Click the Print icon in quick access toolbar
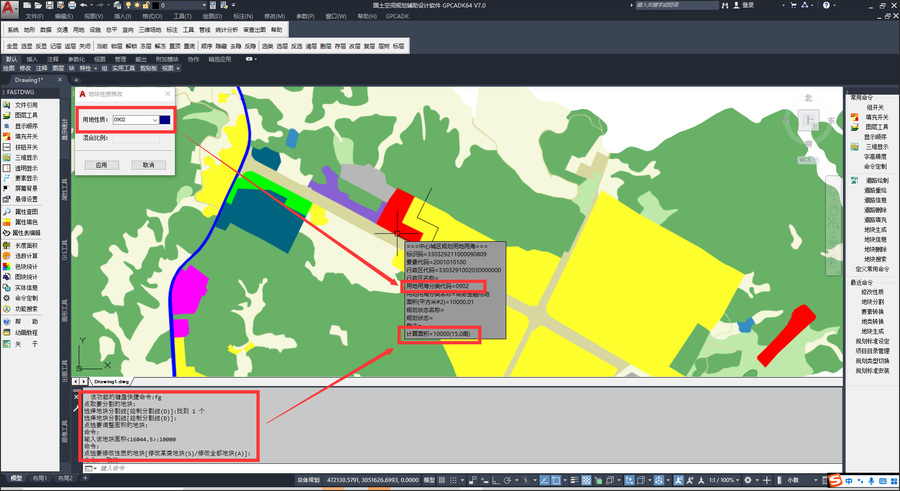The width and height of the screenshot is (900, 491). (72, 5)
